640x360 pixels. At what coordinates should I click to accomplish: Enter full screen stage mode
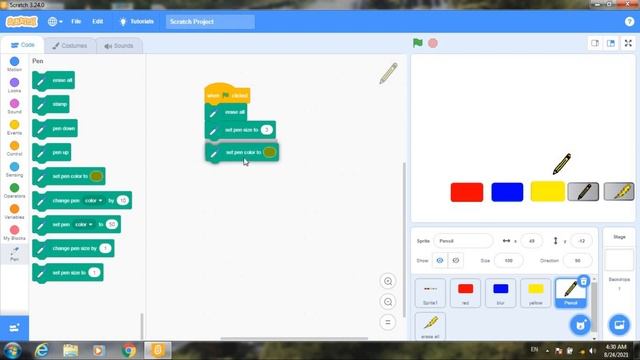point(628,43)
